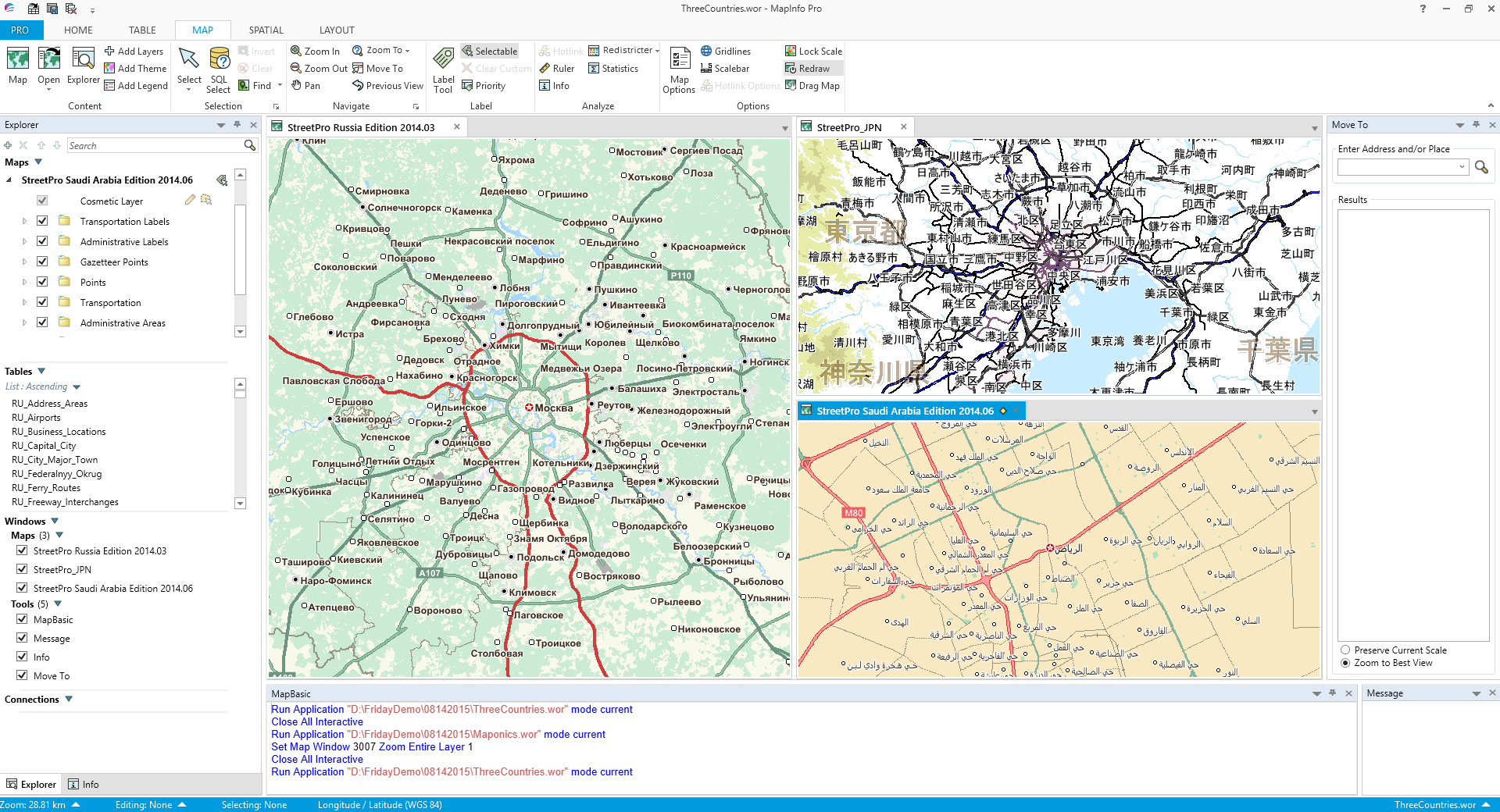1500x812 pixels.
Task: Expand the Transportation Labels layer group
Action: [x=24, y=222]
